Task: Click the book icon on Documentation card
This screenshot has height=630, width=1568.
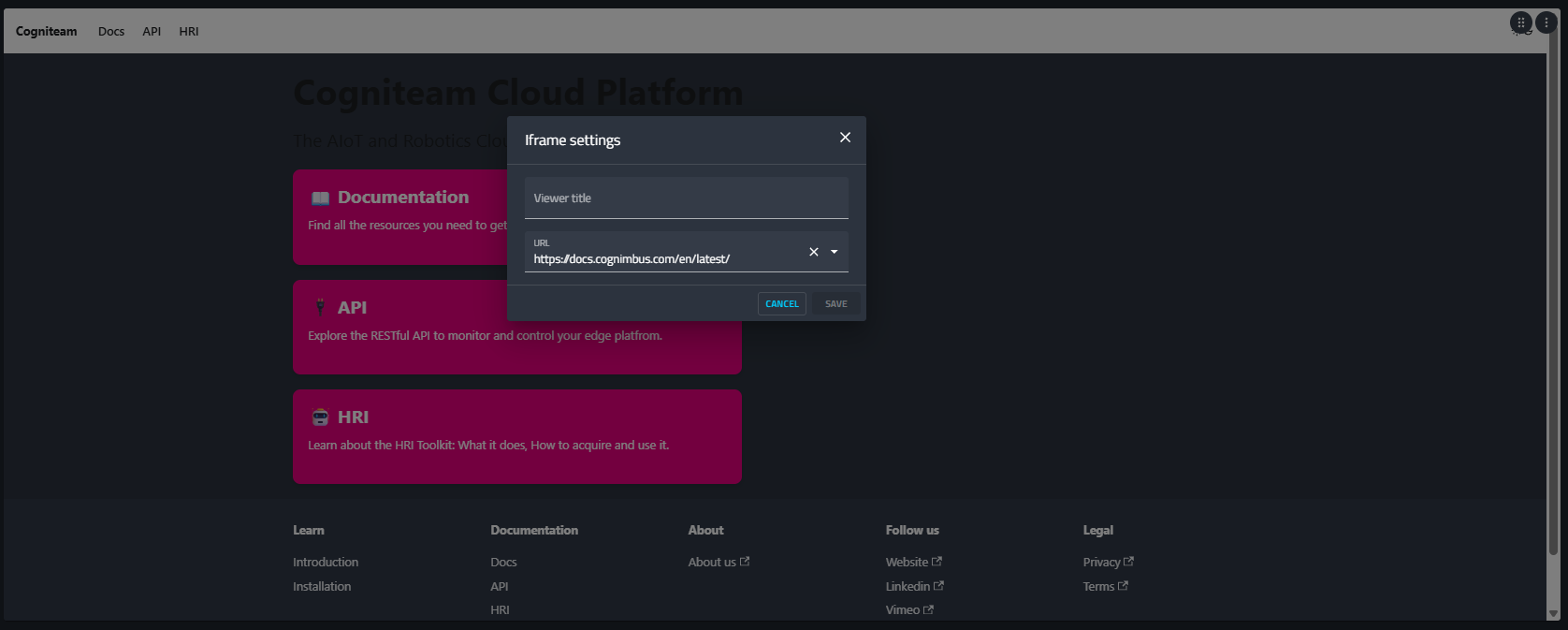Action: click(321, 198)
